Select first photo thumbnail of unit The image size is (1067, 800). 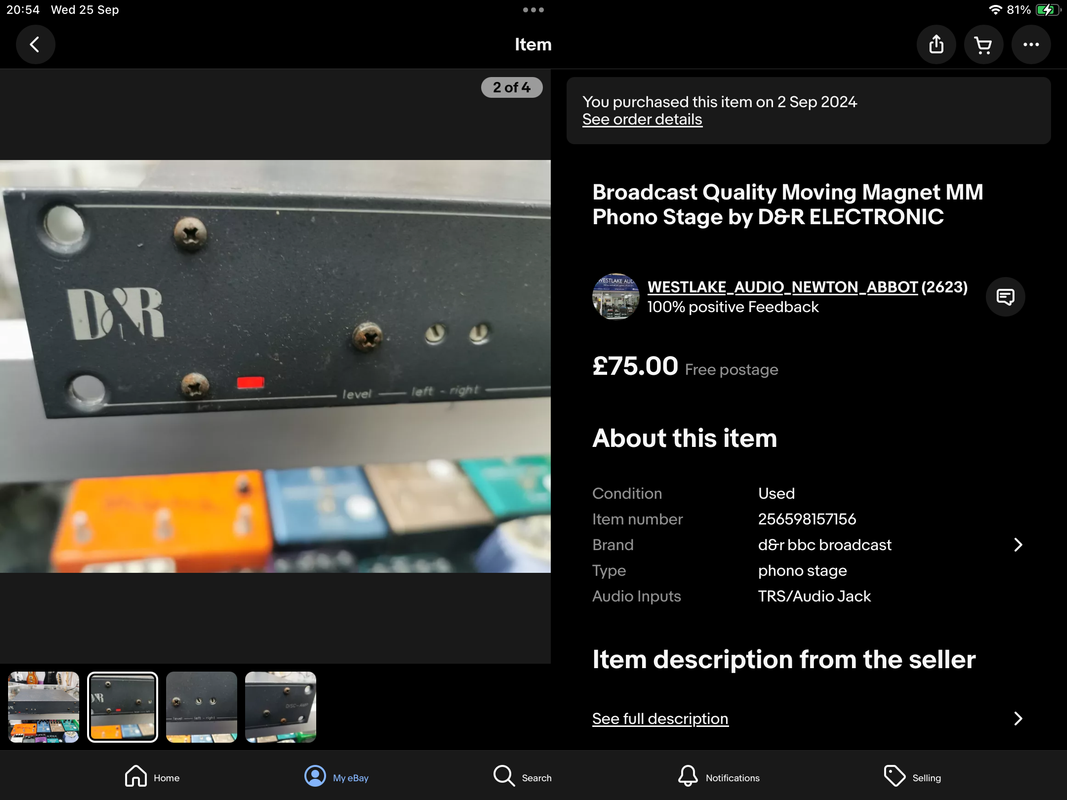point(44,707)
